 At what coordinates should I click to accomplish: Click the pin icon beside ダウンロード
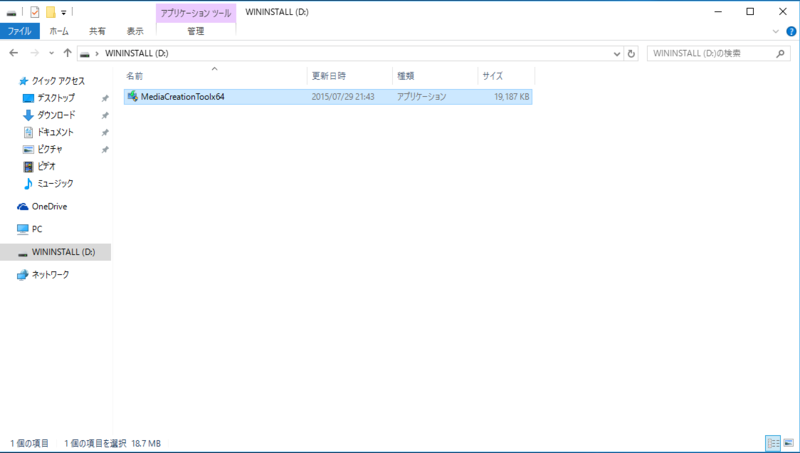[x=105, y=116]
